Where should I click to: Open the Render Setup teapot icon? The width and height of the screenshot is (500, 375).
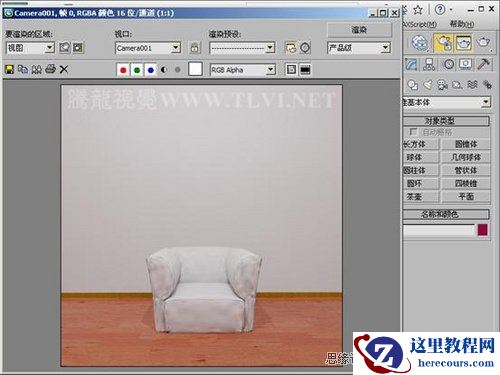coord(443,43)
